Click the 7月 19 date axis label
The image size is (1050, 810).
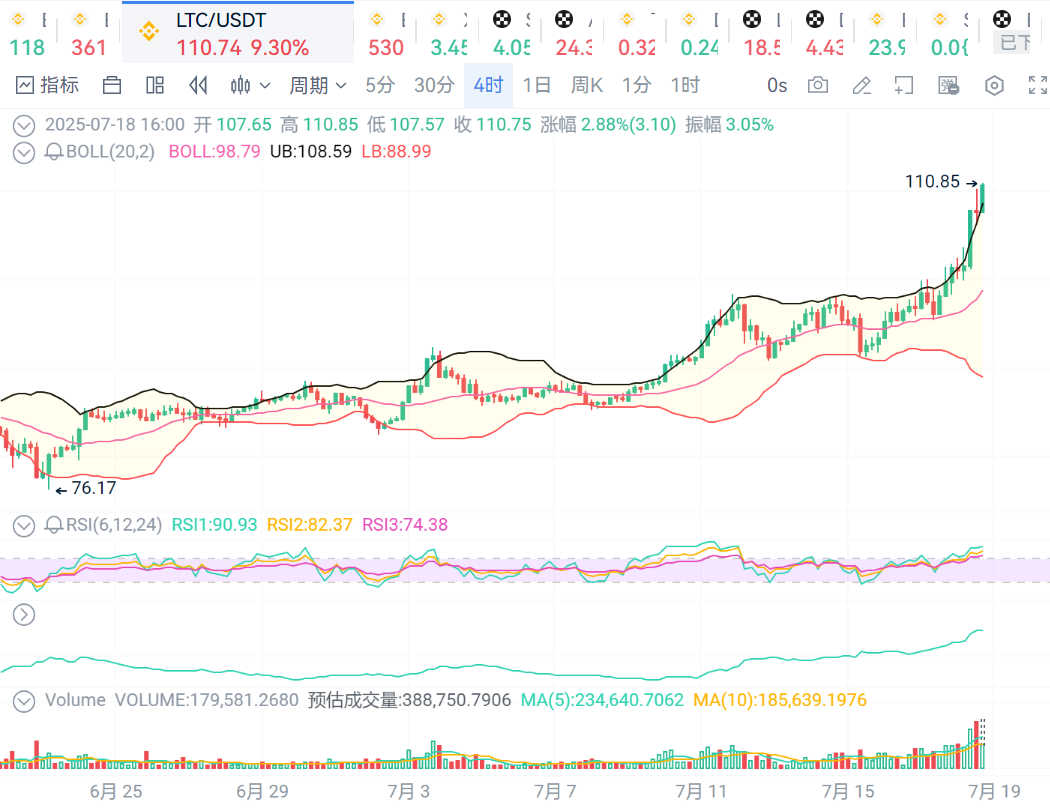pos(994,792)
